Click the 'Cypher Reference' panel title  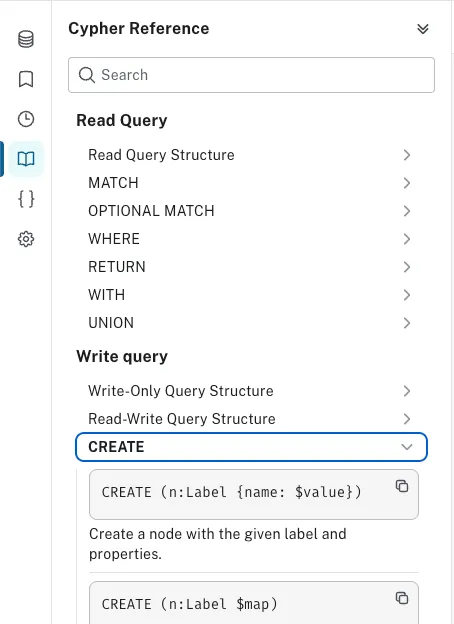point(138,29)
